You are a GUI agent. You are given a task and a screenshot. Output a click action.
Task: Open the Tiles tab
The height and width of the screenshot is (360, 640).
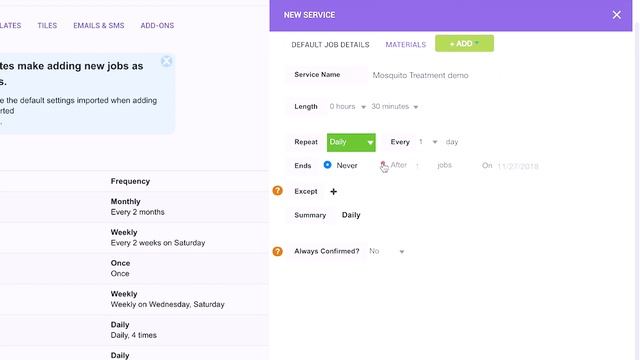point(47,25)
